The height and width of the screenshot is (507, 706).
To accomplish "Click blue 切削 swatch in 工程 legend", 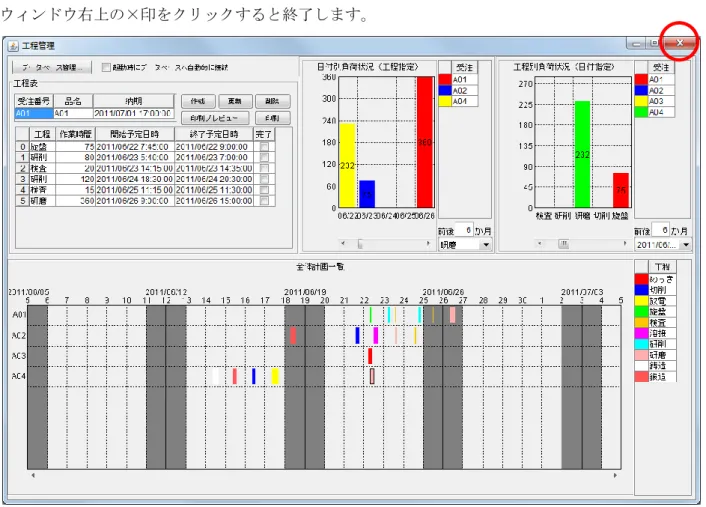I will point(642,290).
